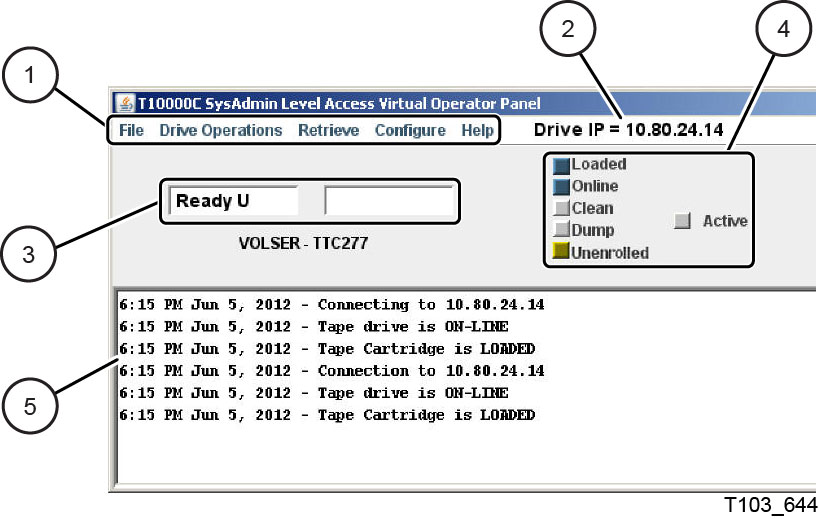Open the File menu
The height and width of the screenshot is (519, 819).
[x=131, y=130]
